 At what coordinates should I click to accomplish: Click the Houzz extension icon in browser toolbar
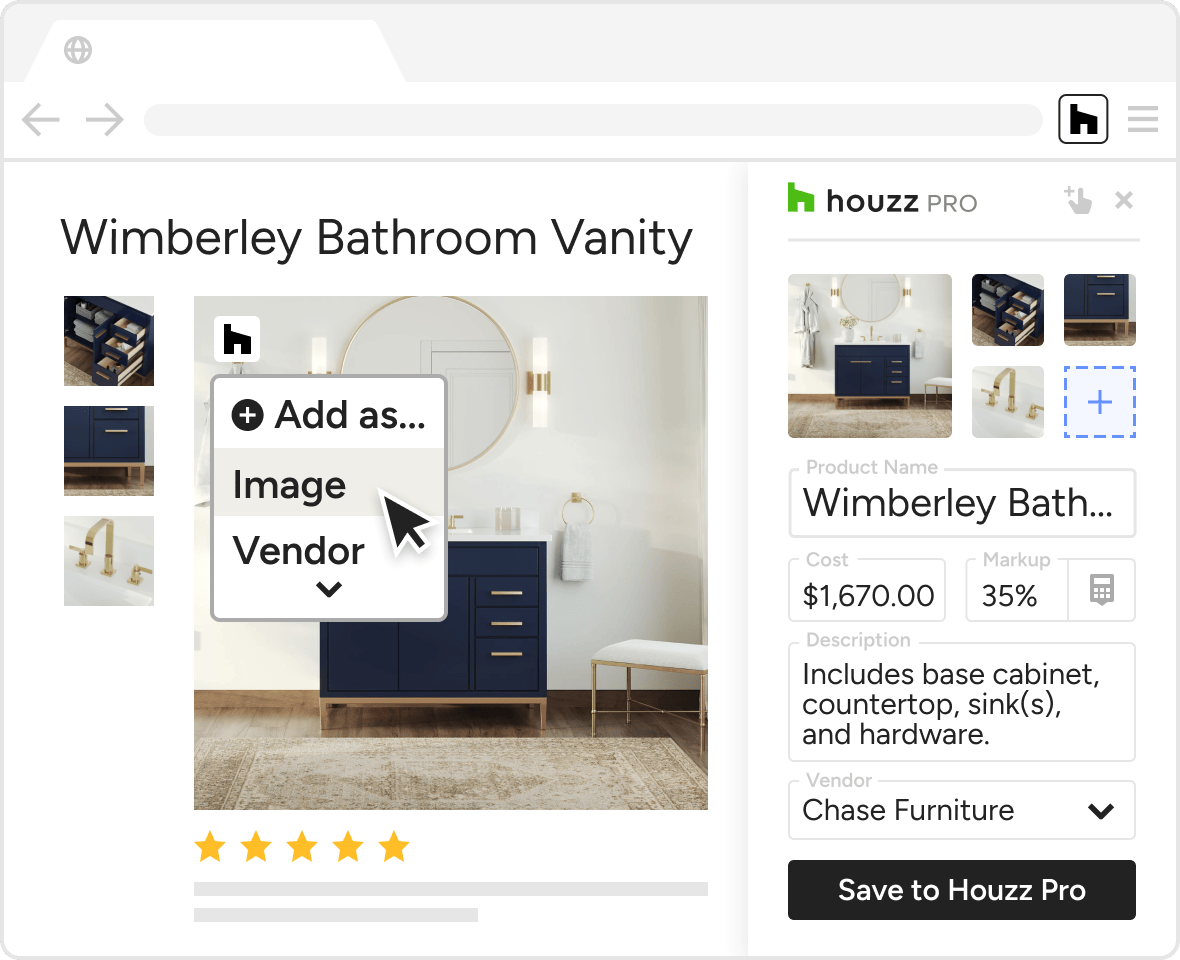[1083, 119]
